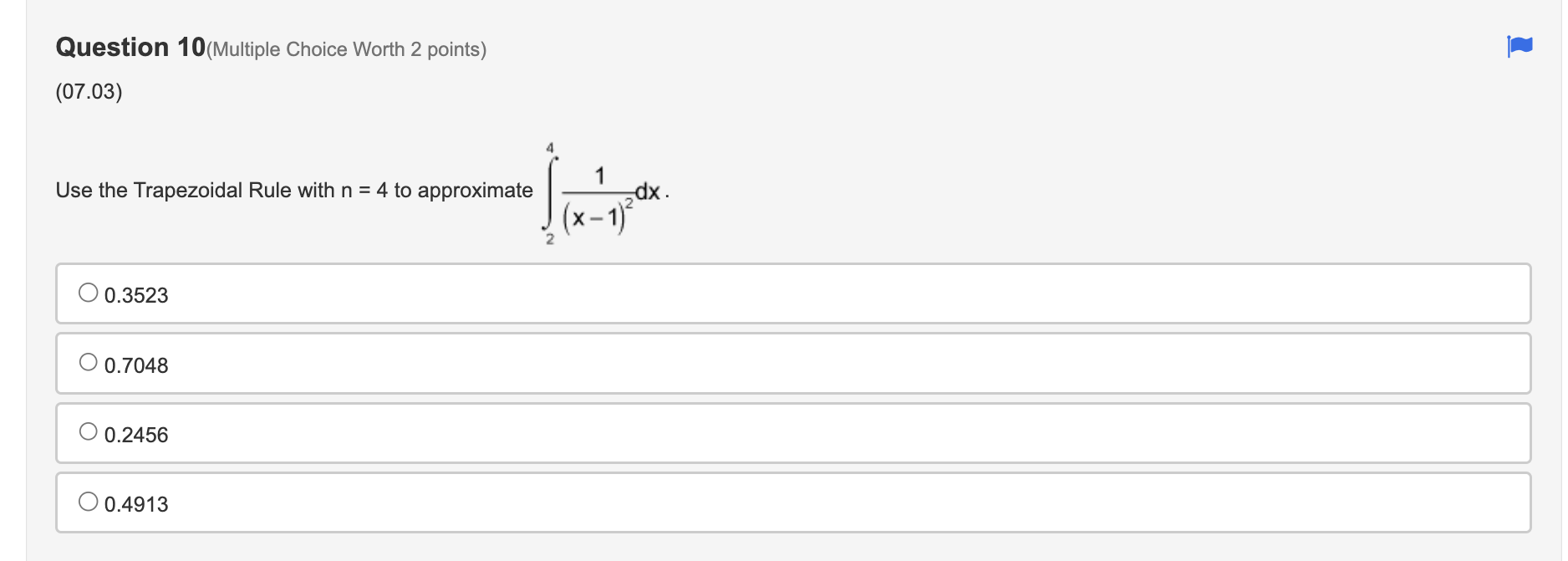The width and height of the screenshot is (1568, 561).
Task: Click the Question 10 heading
Action: pyautogui.click(x=126, y=47)
